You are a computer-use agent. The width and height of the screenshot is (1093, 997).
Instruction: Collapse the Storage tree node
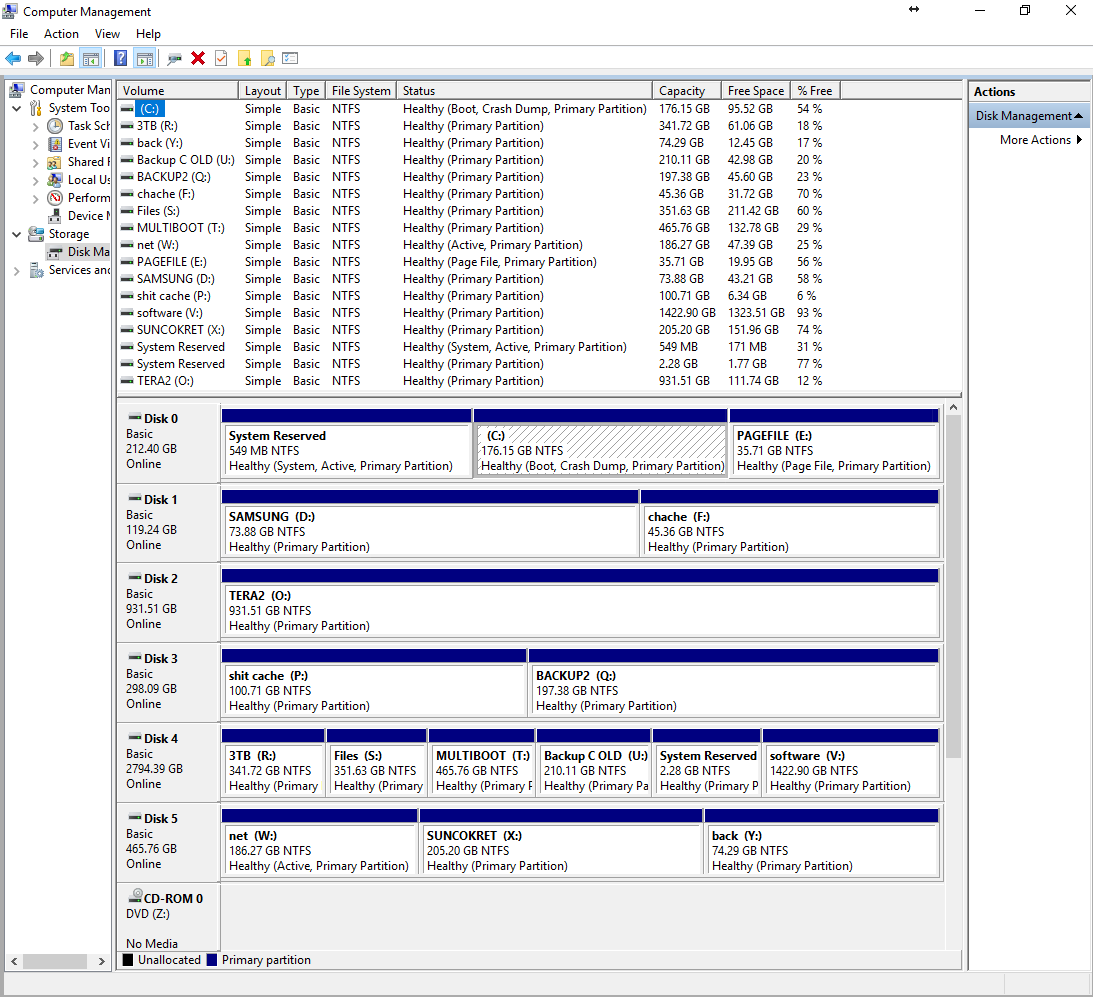click(17, 234)
